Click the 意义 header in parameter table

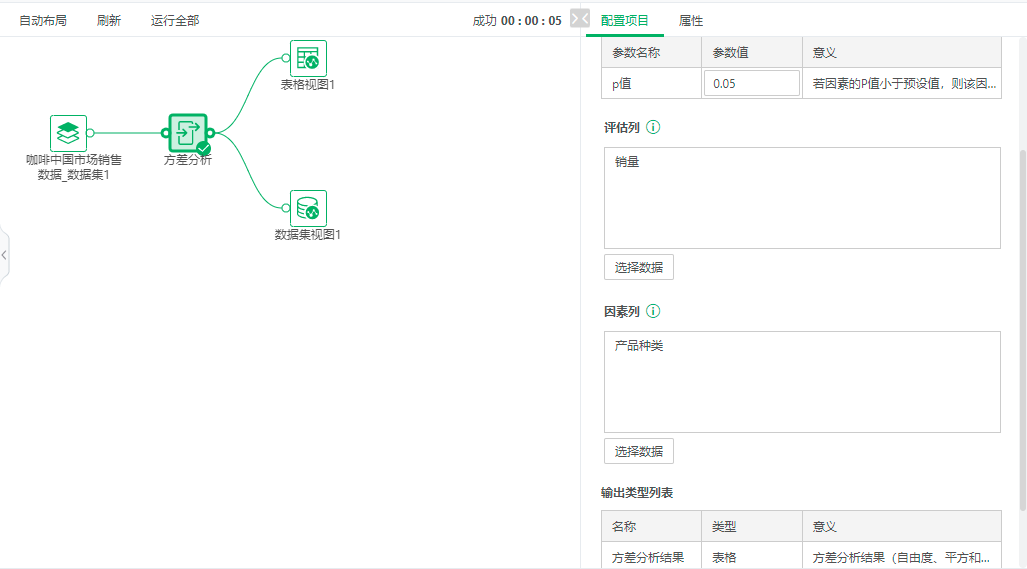pyautogui.click(x=902, y=52)
